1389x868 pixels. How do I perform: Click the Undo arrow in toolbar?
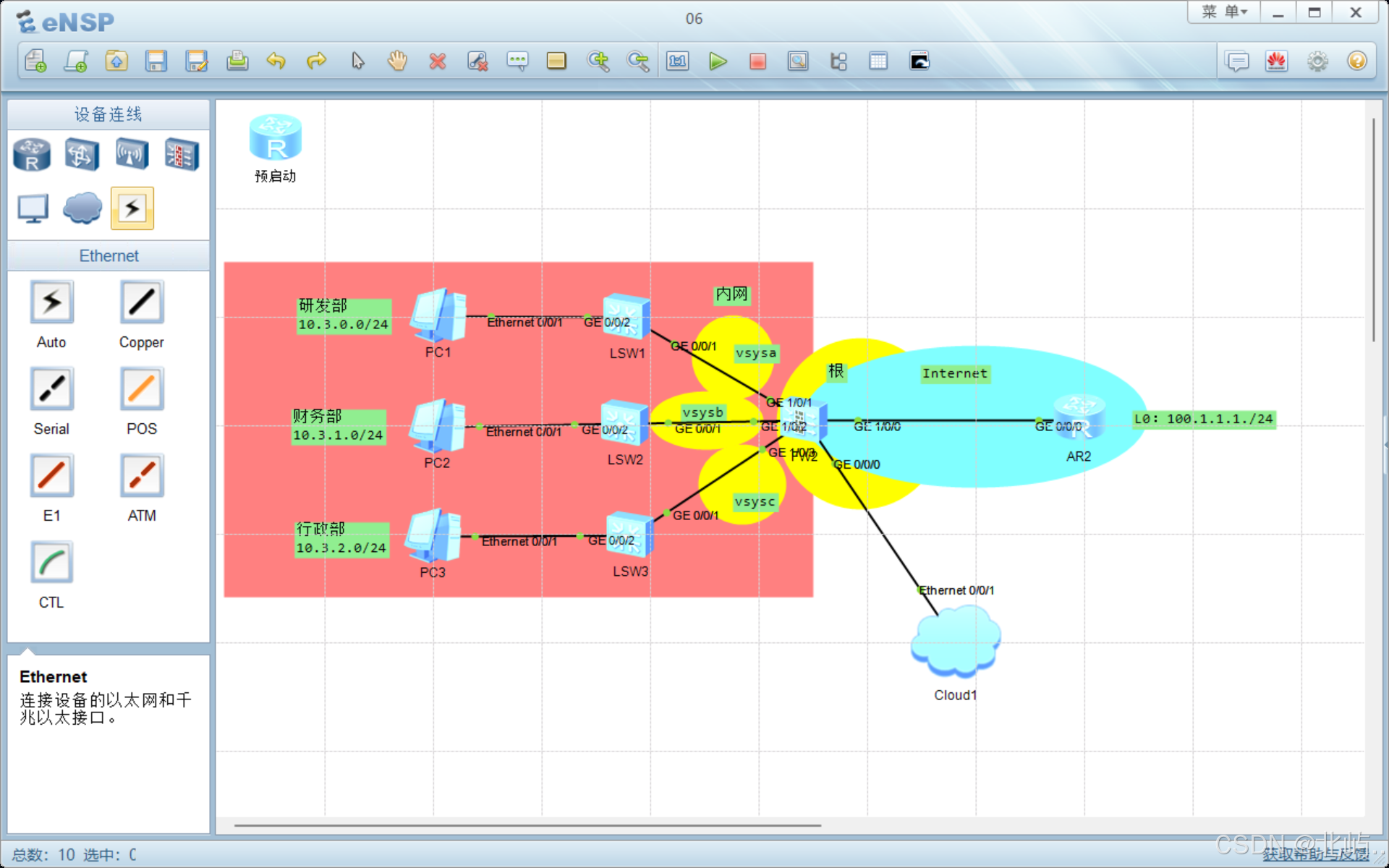point(276,61)
